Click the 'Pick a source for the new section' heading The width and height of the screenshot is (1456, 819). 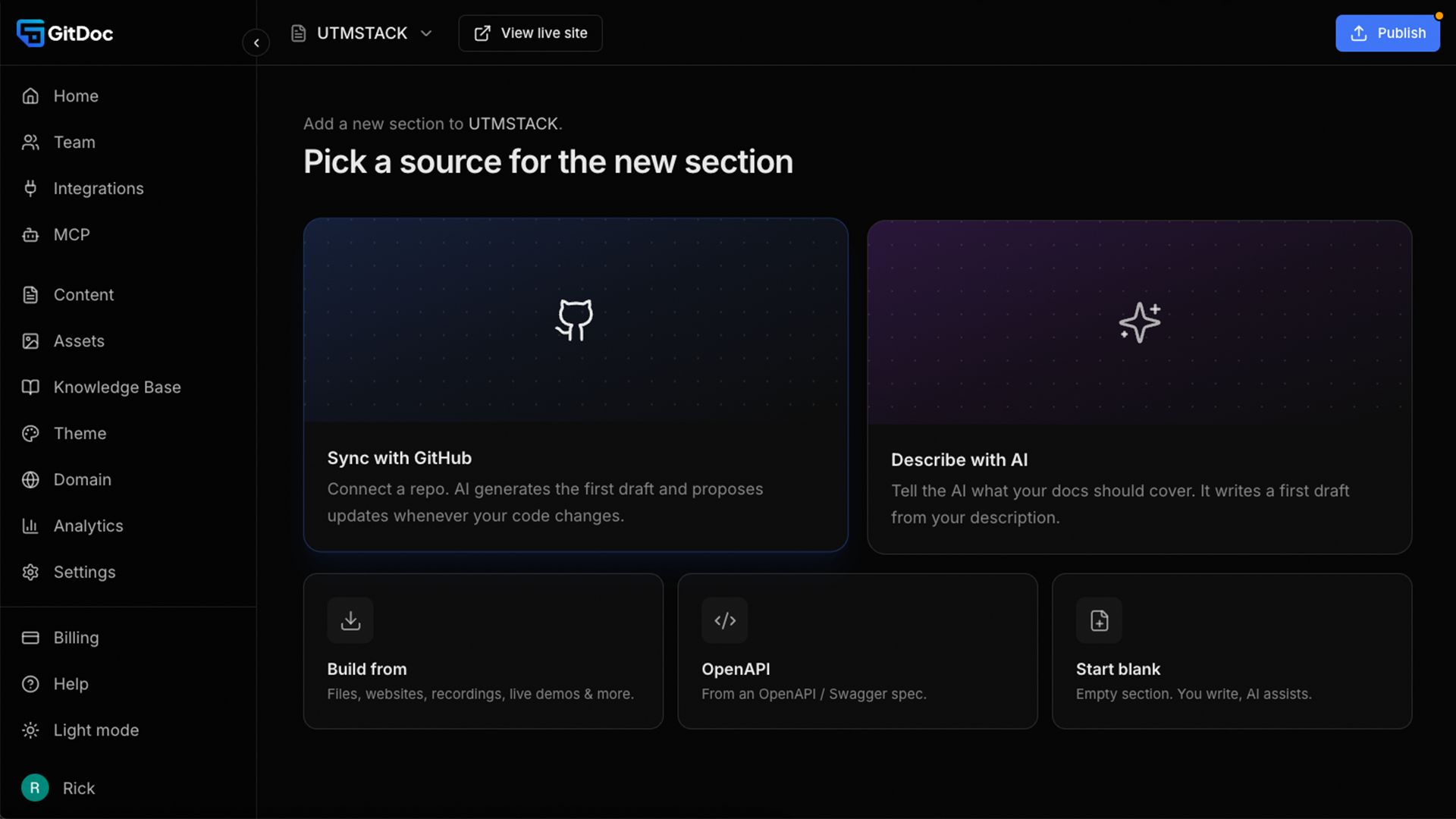548,162
